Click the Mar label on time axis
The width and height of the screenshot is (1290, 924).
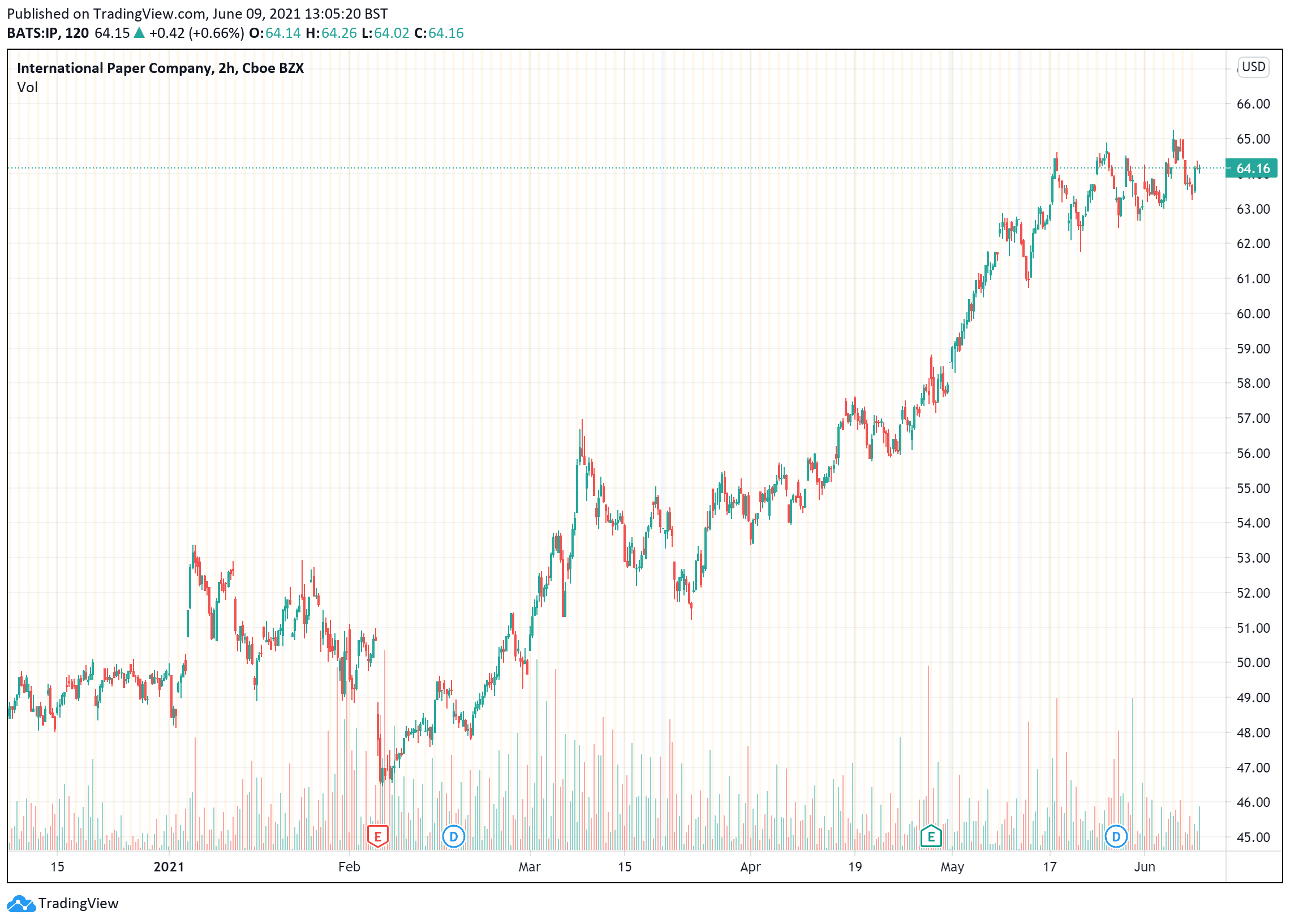pos(530,867)
